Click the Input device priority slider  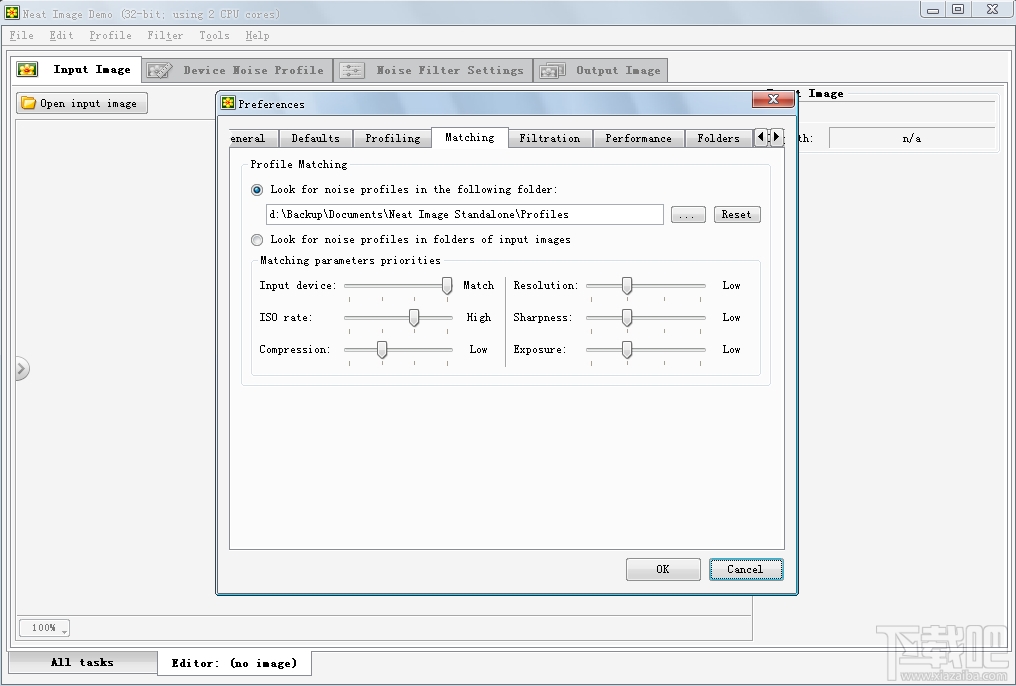(x=398, y=286)
